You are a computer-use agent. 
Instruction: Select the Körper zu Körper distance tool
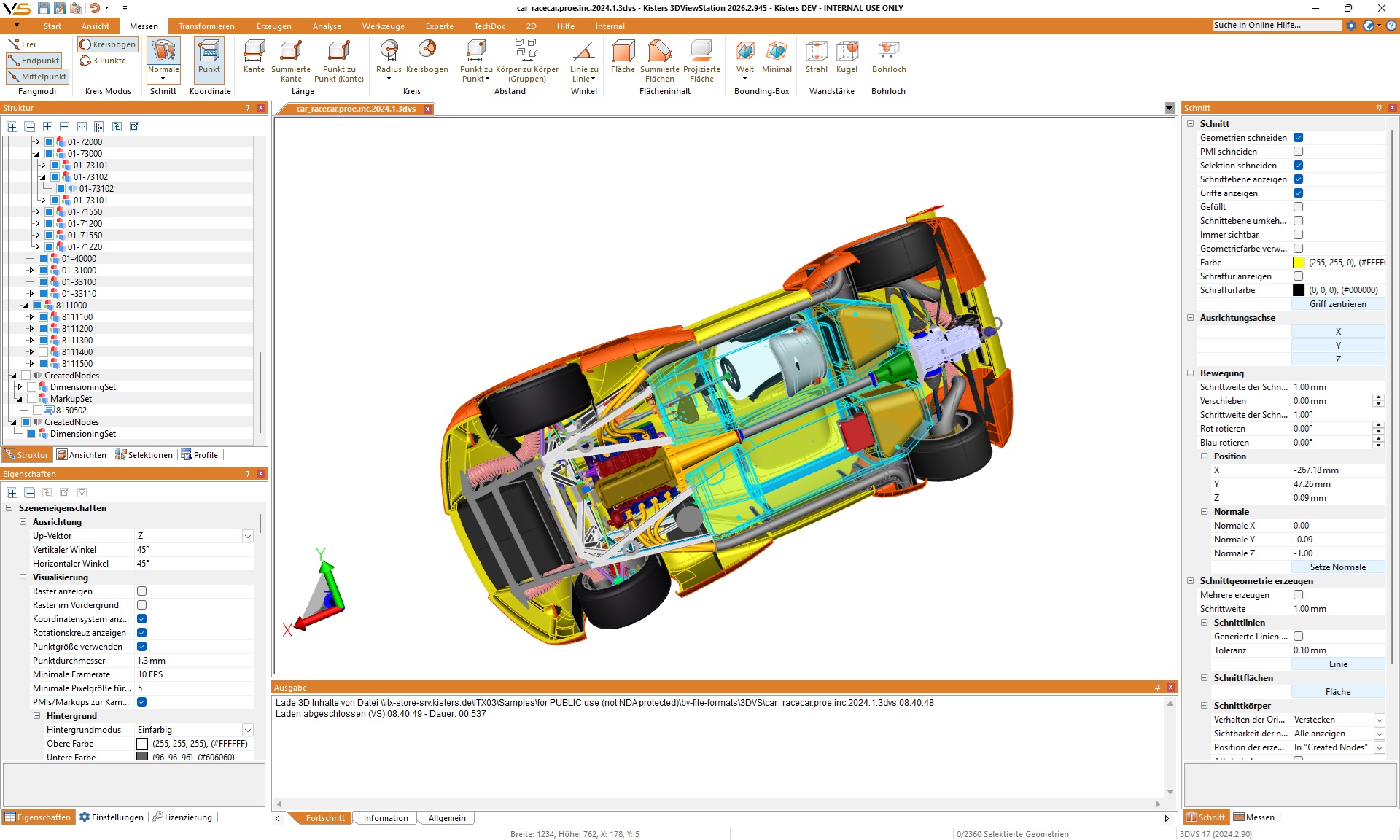[526, 61]
